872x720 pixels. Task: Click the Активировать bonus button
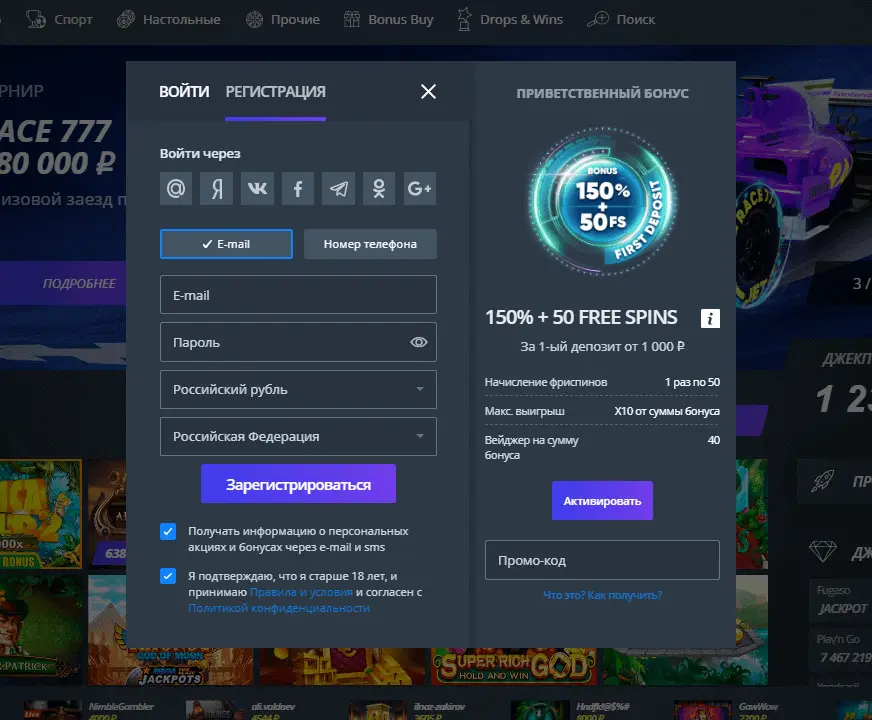(602, 501)
